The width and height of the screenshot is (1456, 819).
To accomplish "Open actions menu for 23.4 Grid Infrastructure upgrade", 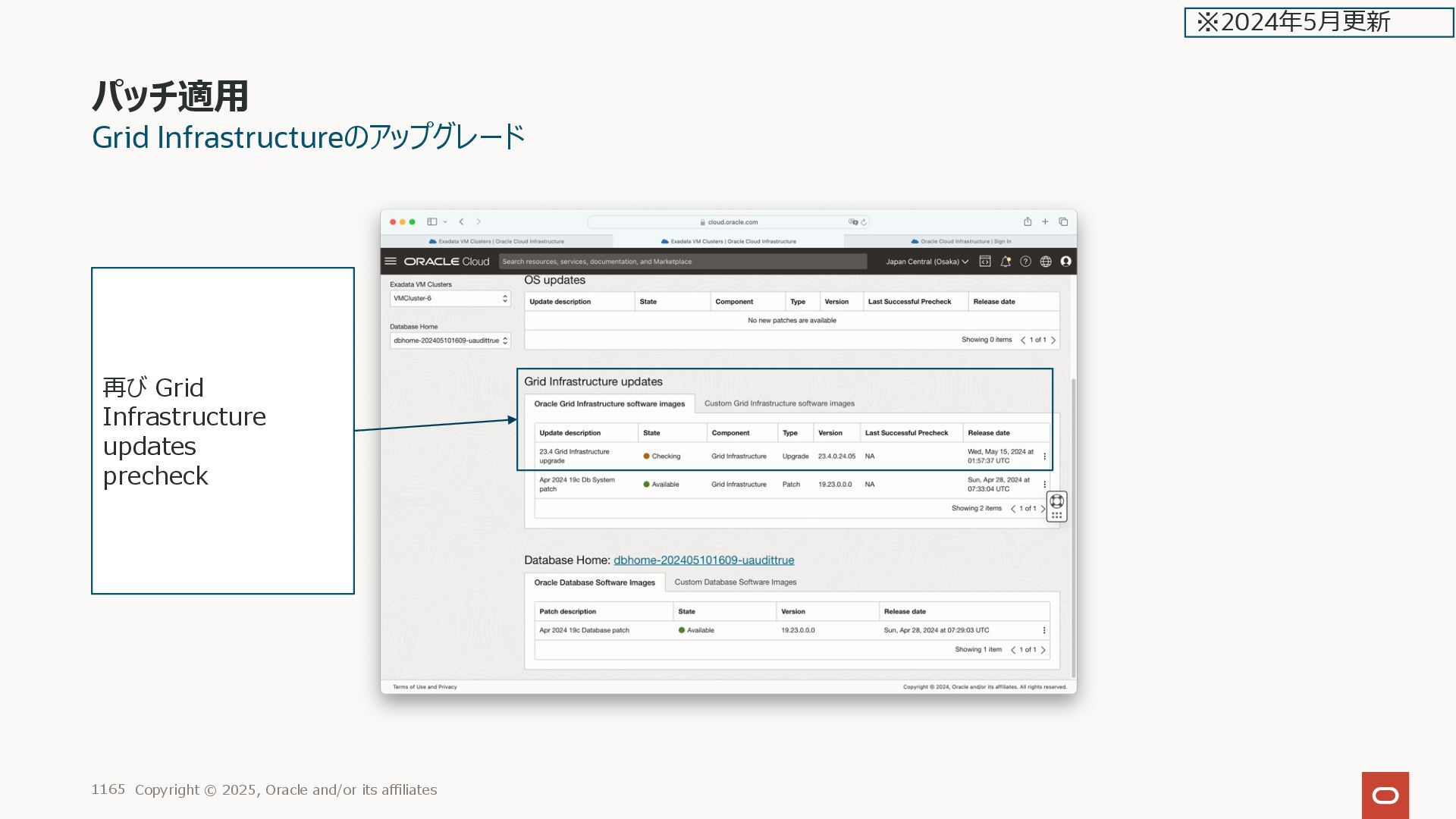I will pyautogui.click(x=1044, y=457).
